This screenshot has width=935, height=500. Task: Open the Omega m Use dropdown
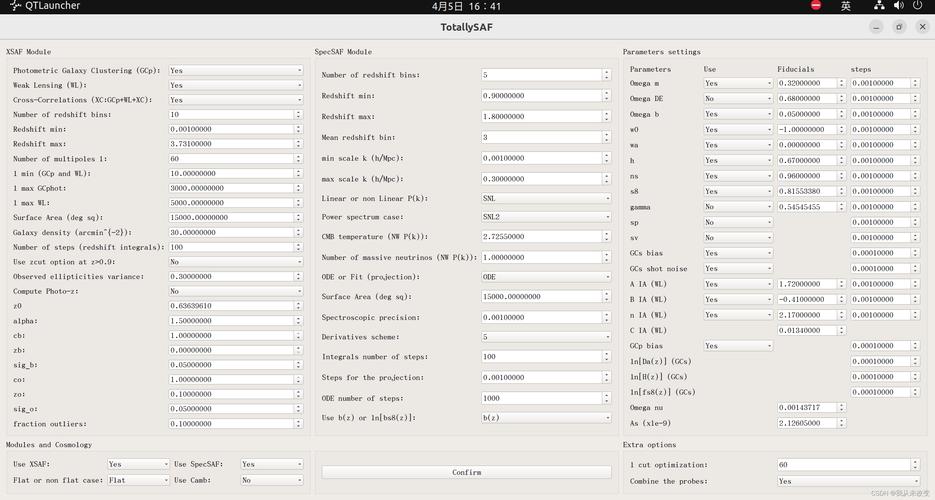(738, 83)
